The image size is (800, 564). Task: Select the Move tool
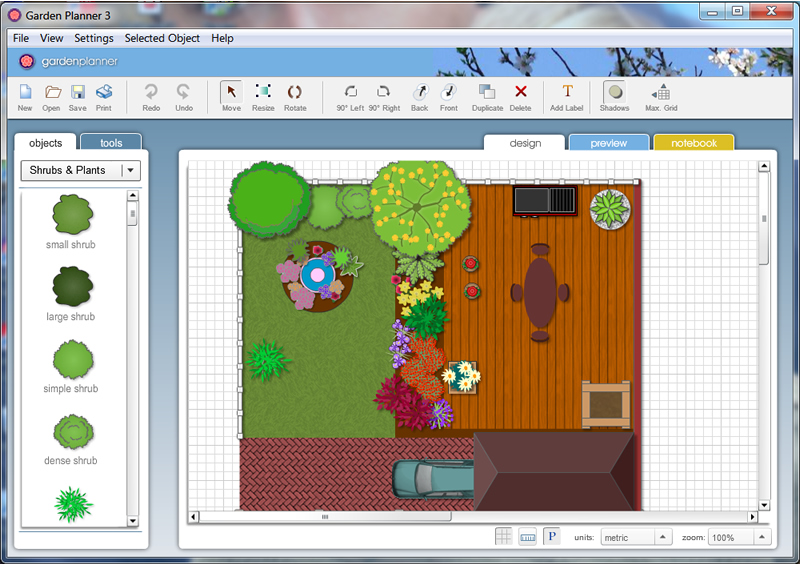click(x=231, y=97)
